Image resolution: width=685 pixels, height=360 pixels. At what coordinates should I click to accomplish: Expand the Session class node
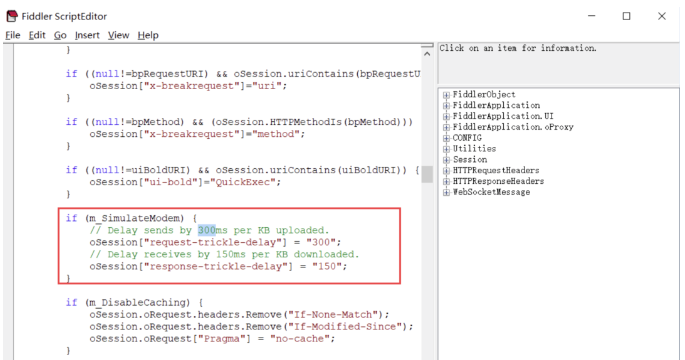[446, 160]
